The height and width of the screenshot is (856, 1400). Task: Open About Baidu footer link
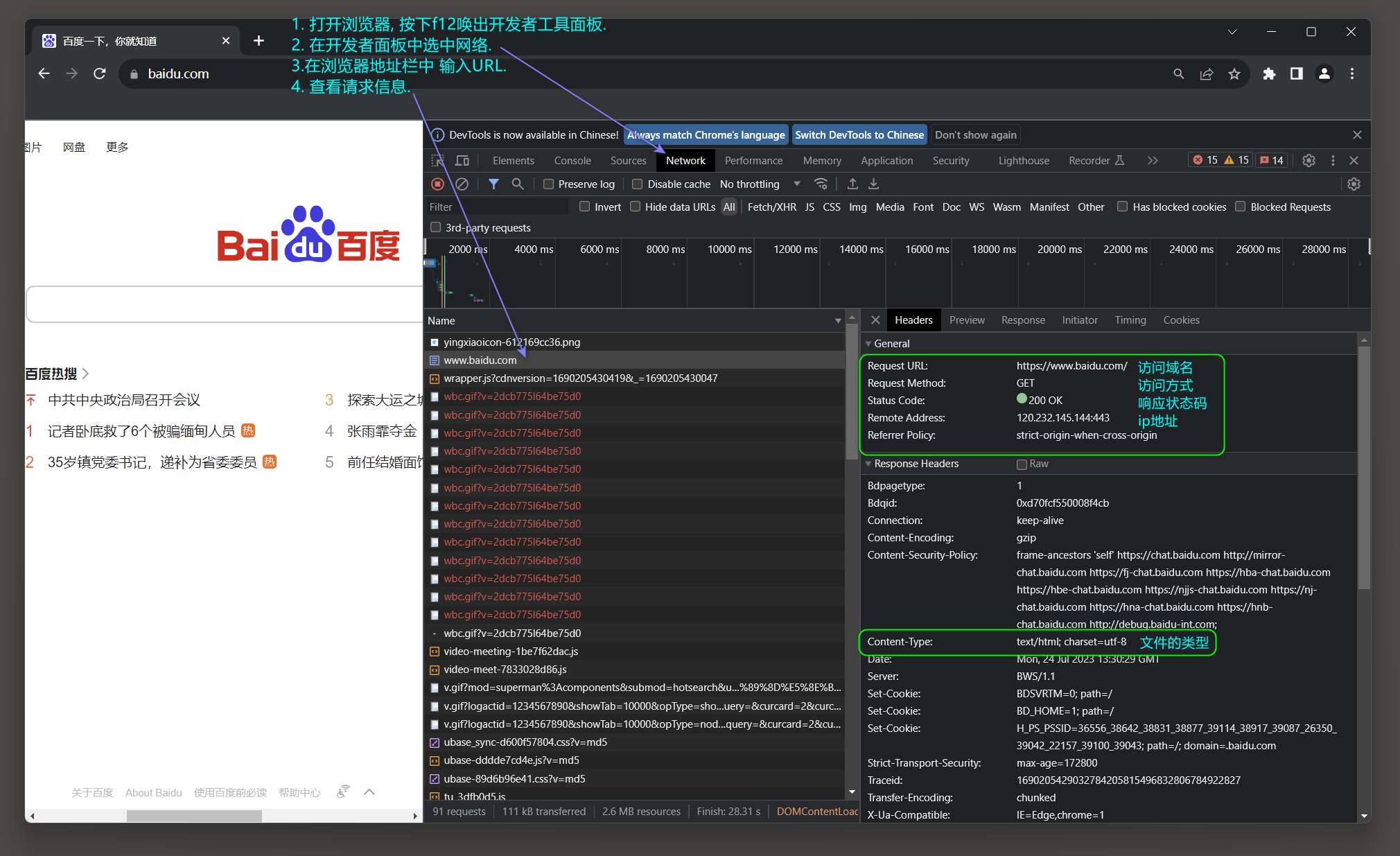tap(154, 792)
